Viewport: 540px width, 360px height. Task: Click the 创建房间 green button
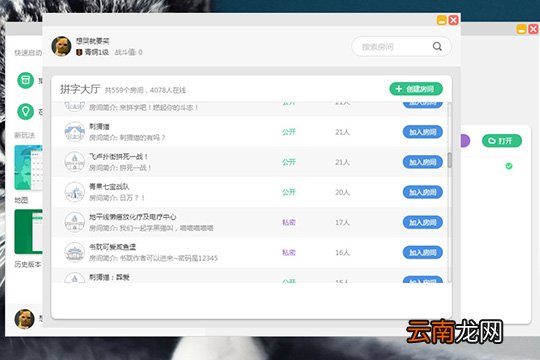(416, 89)
